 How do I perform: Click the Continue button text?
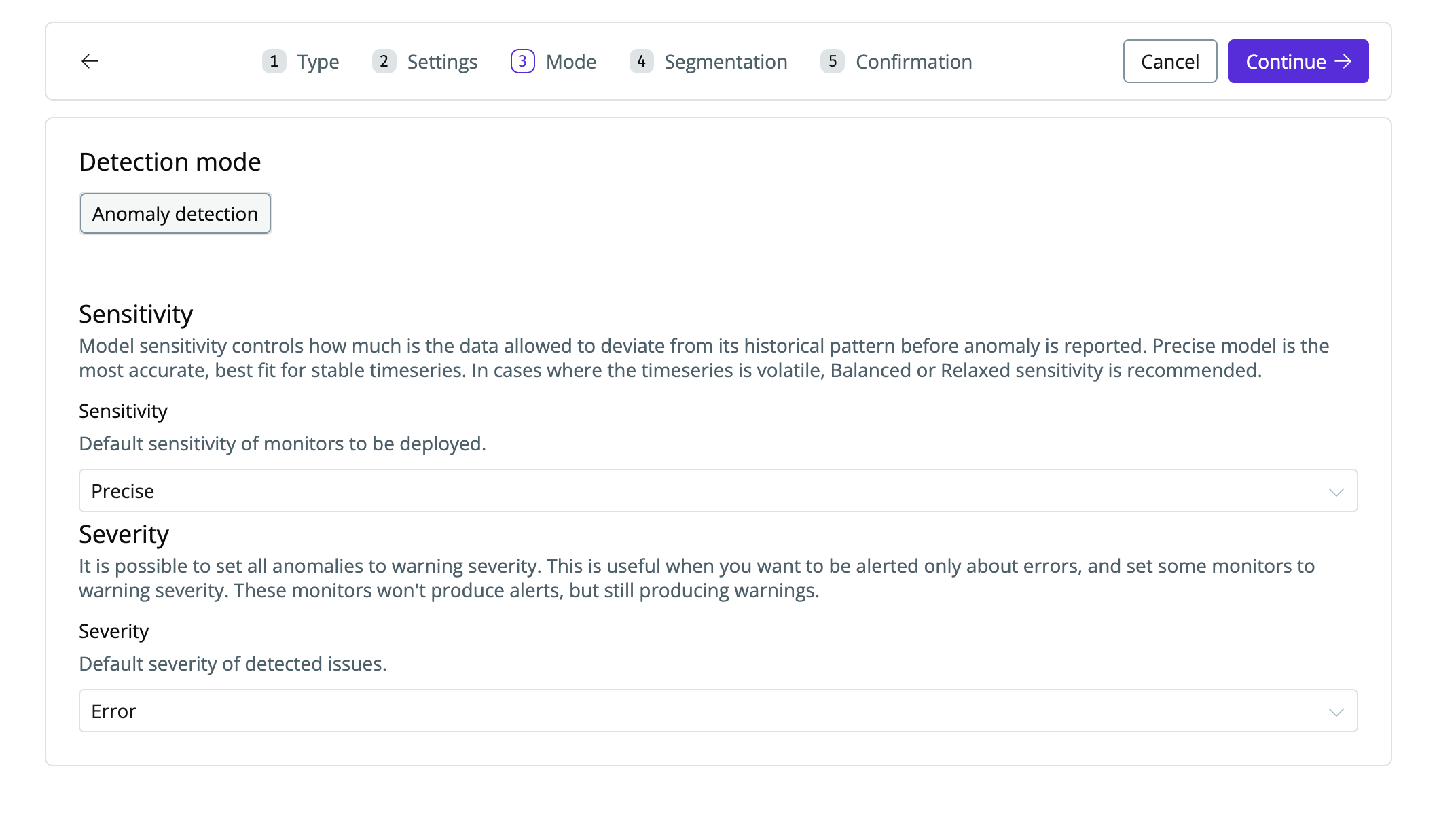tap(1286, 62)
